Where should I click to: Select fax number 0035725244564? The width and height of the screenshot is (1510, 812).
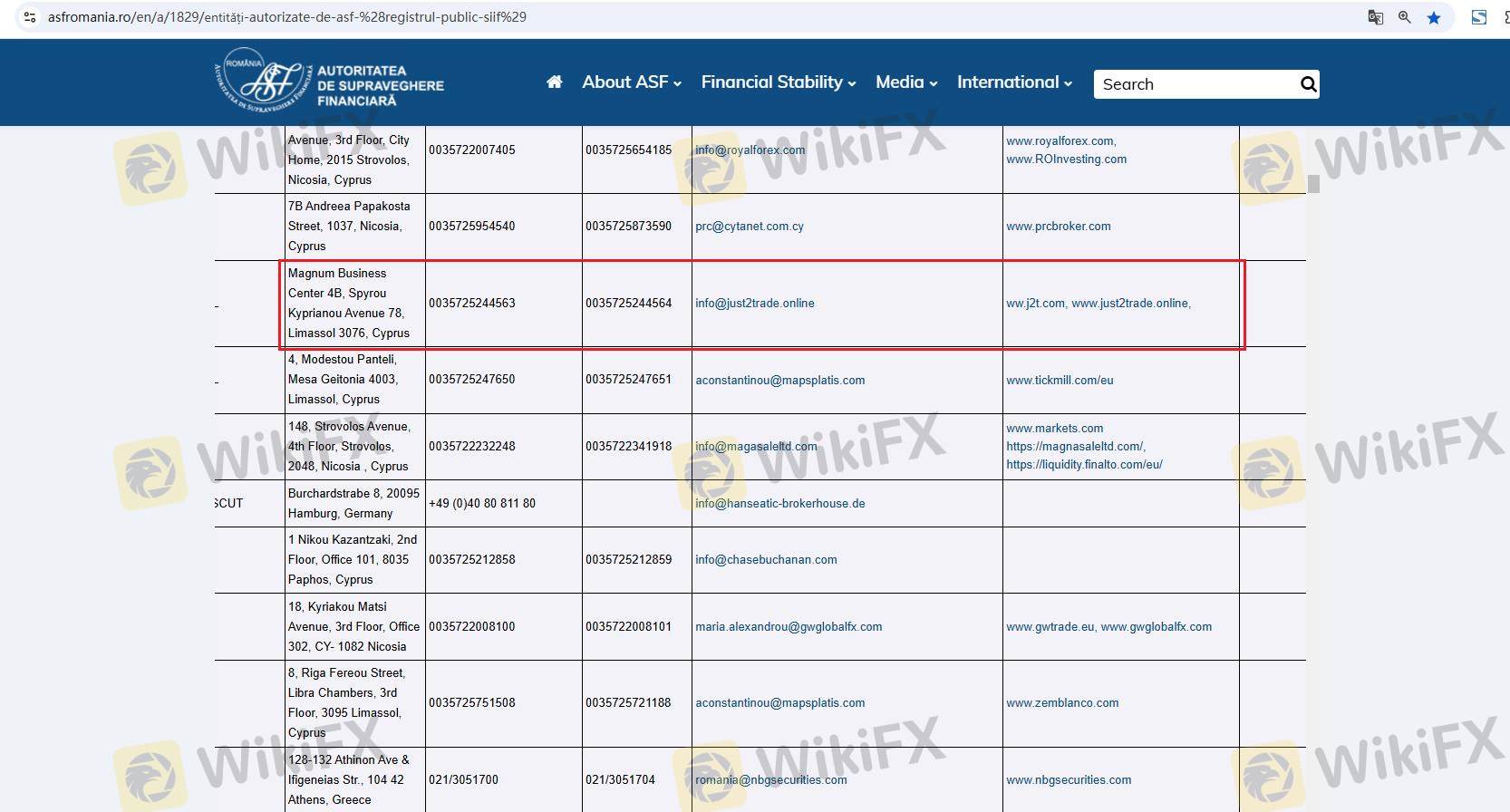click(x=629, y=304)
